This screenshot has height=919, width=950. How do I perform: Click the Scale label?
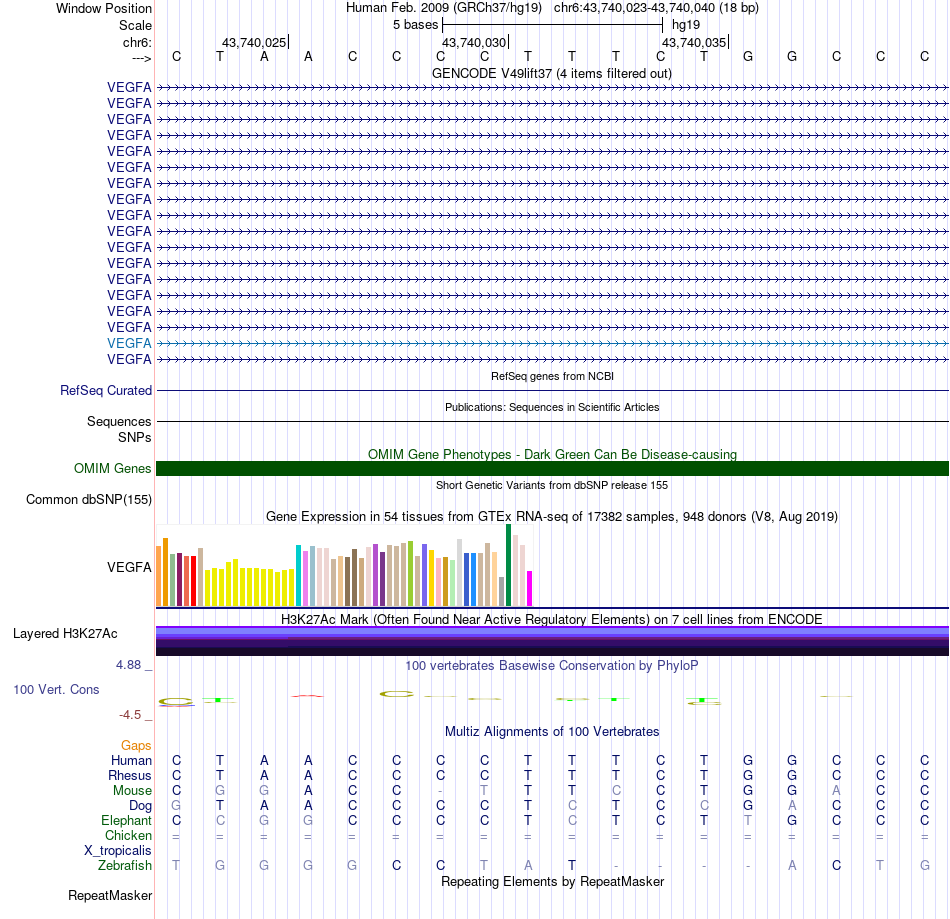(x=135, y=25)
